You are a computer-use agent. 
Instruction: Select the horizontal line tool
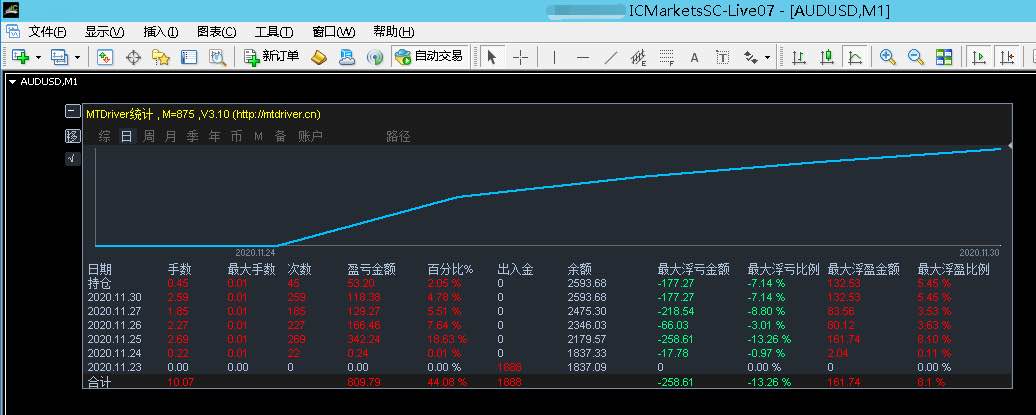(583, 57)
